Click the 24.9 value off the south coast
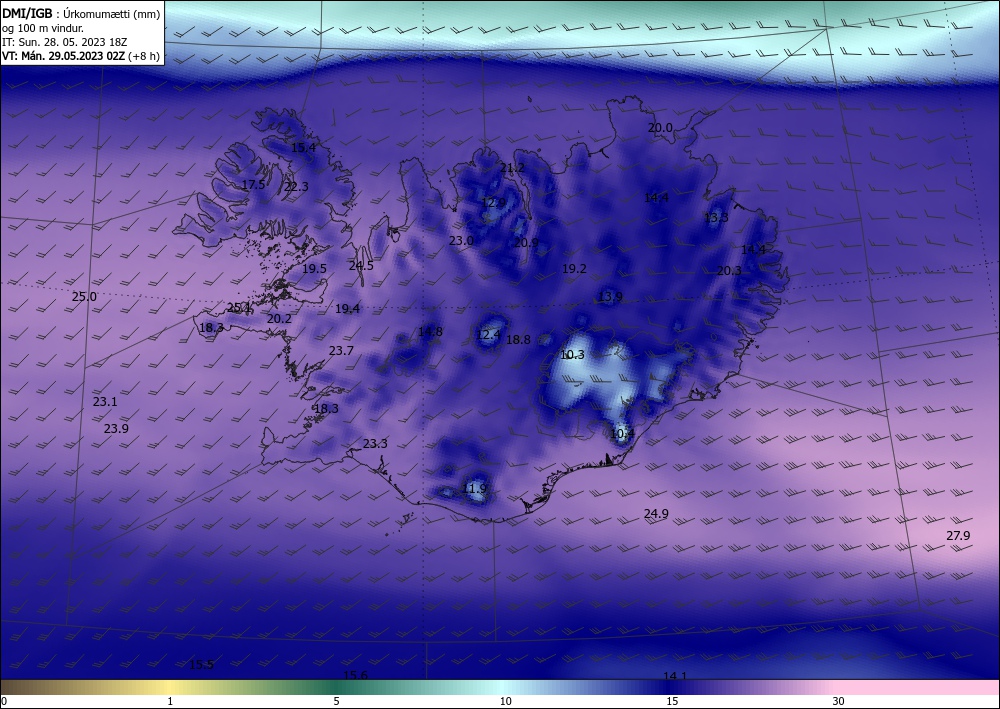The image size is (1000, 709). pos(656,514)
